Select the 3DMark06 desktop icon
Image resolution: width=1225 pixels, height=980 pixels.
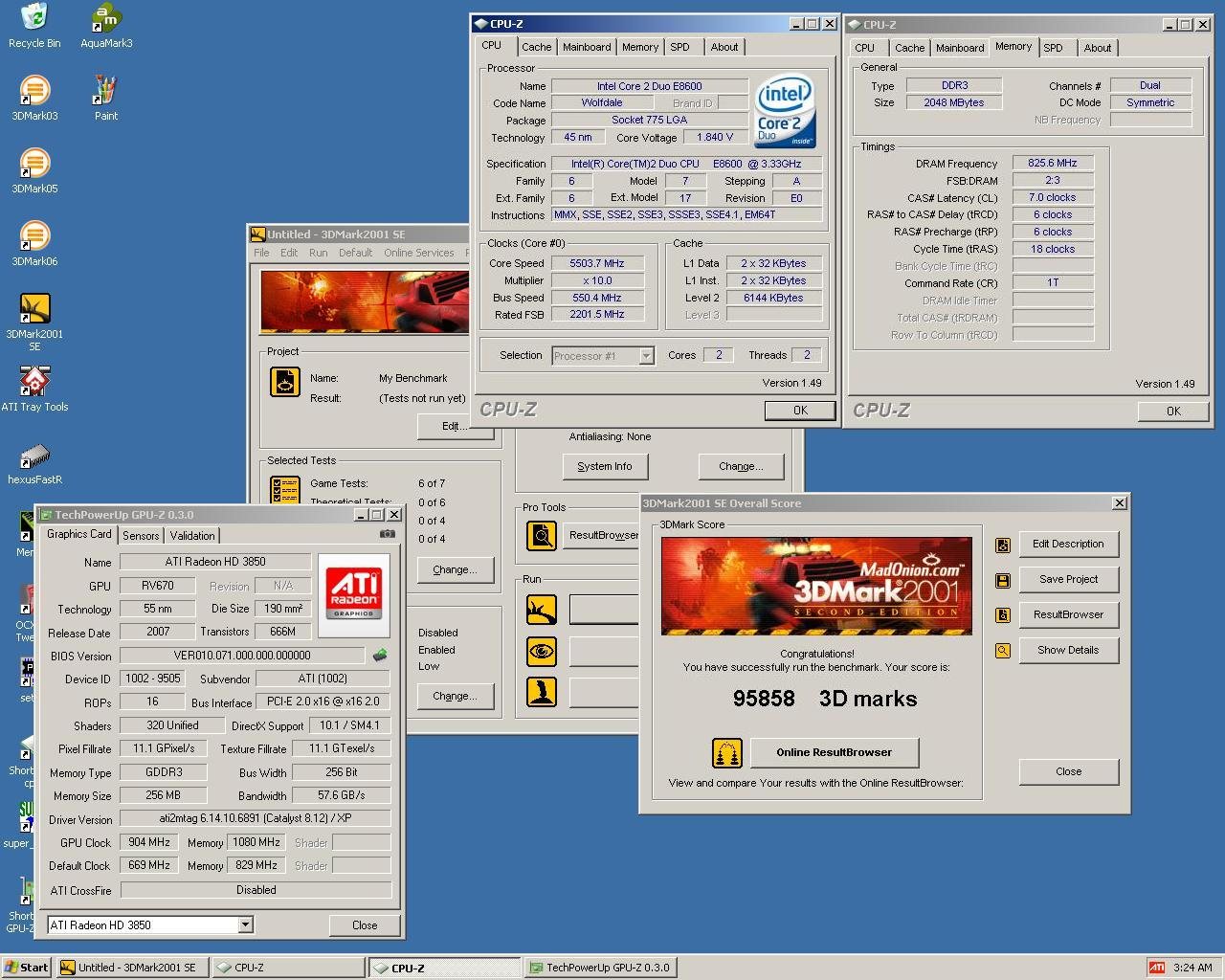[34, 244]
